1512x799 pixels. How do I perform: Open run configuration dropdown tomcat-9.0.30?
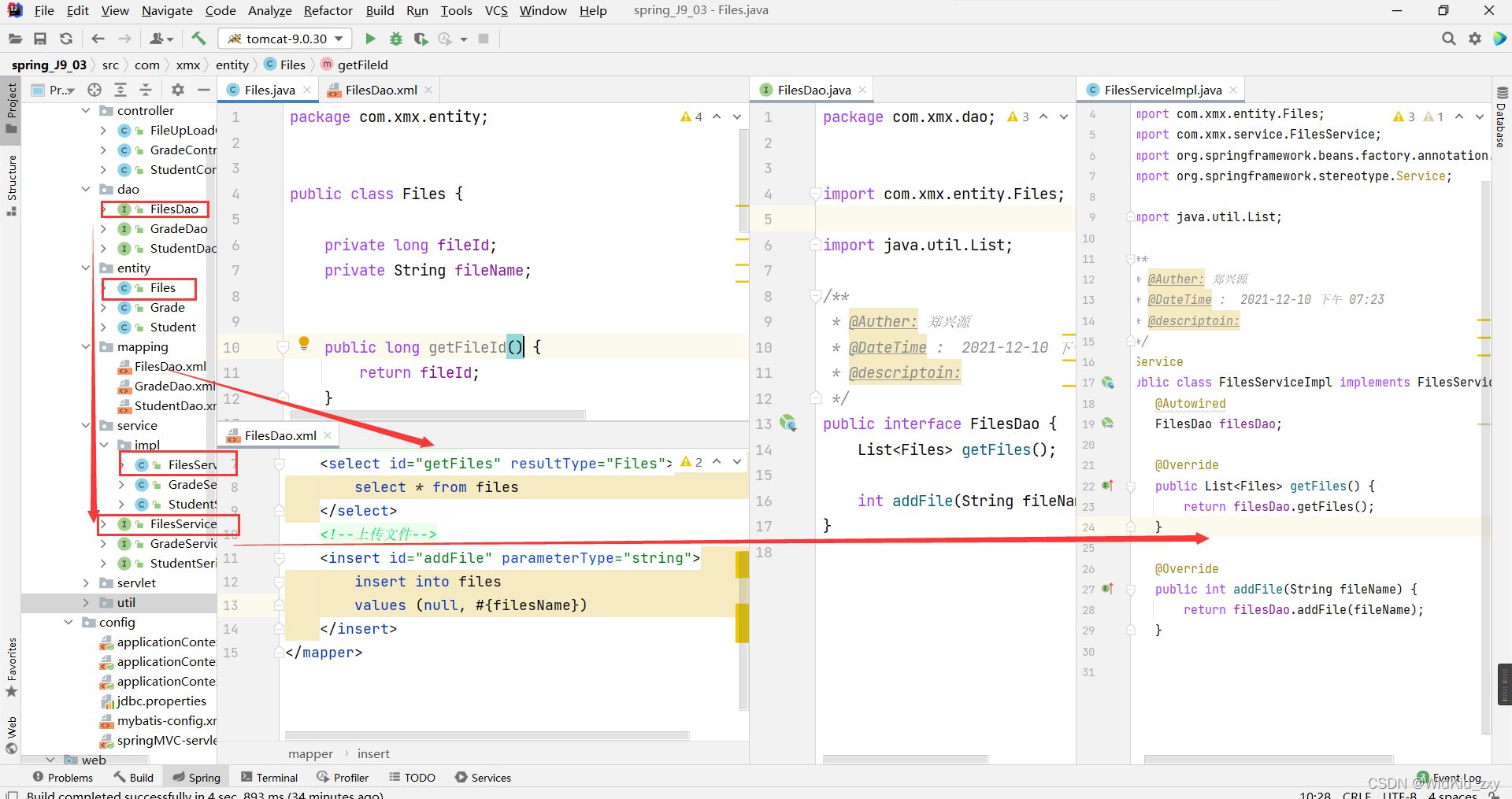tap(285, 39)
